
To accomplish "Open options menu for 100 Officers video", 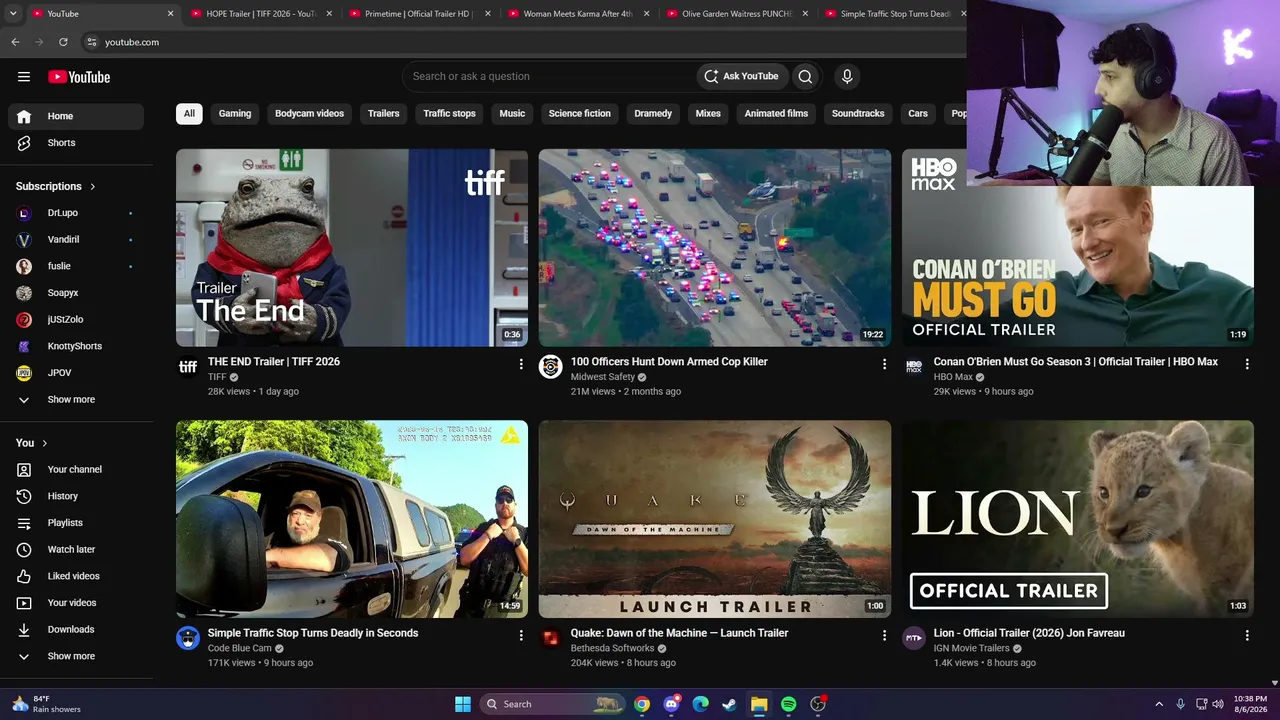I will (884, 364).
